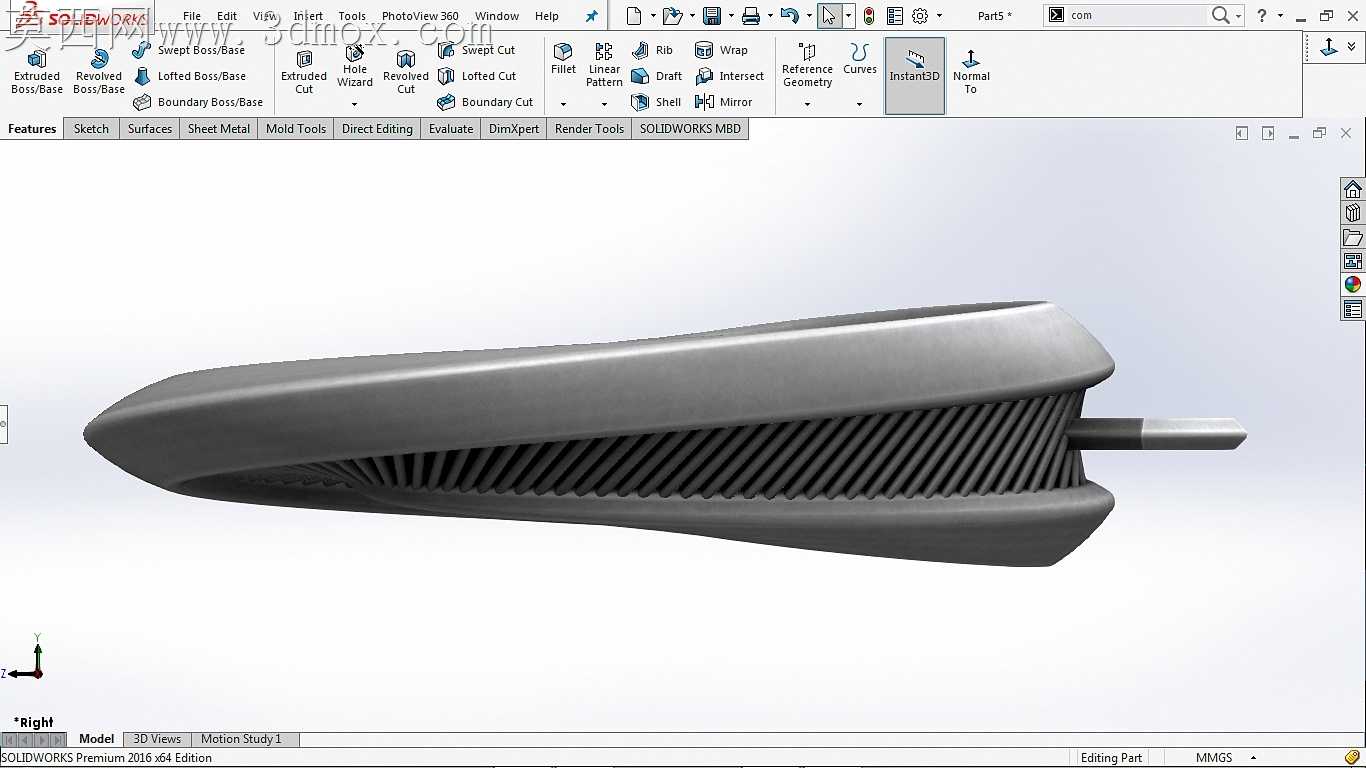Apply the Fillet tool
Viewport: 1366px width, 768px height.
pyautogui.click(x=564, y=60)
